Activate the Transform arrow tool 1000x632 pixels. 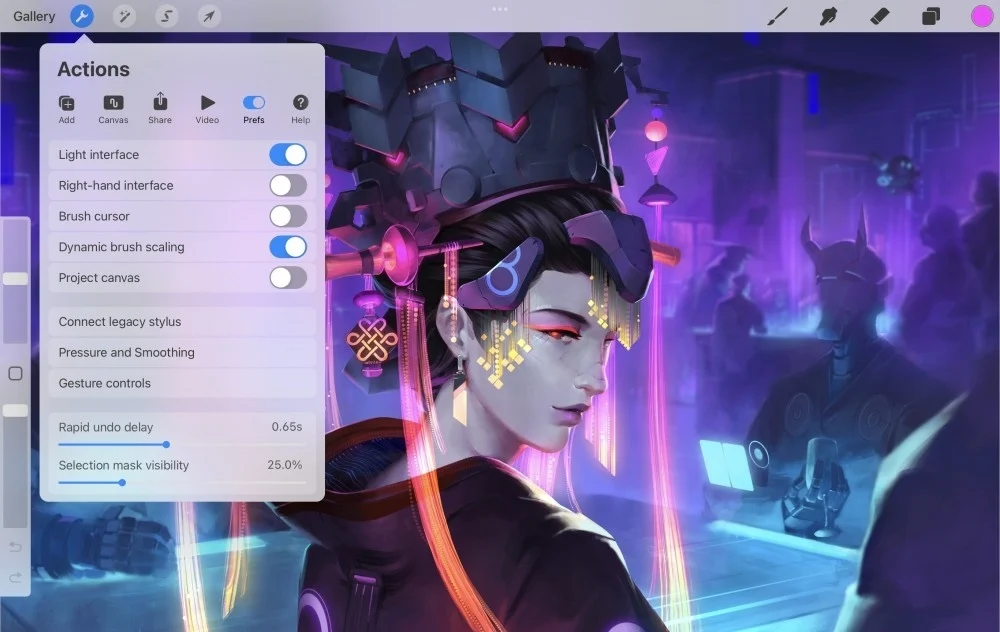coord(209,16)
